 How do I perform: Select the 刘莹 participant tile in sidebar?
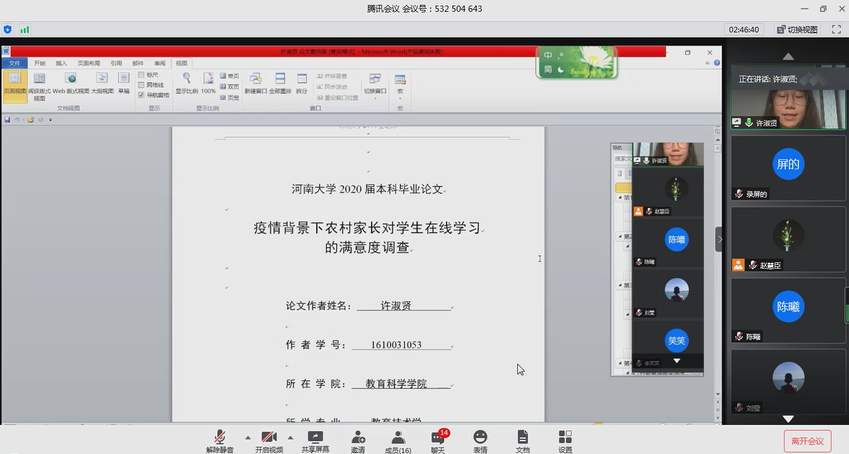[x=788, y=381]
